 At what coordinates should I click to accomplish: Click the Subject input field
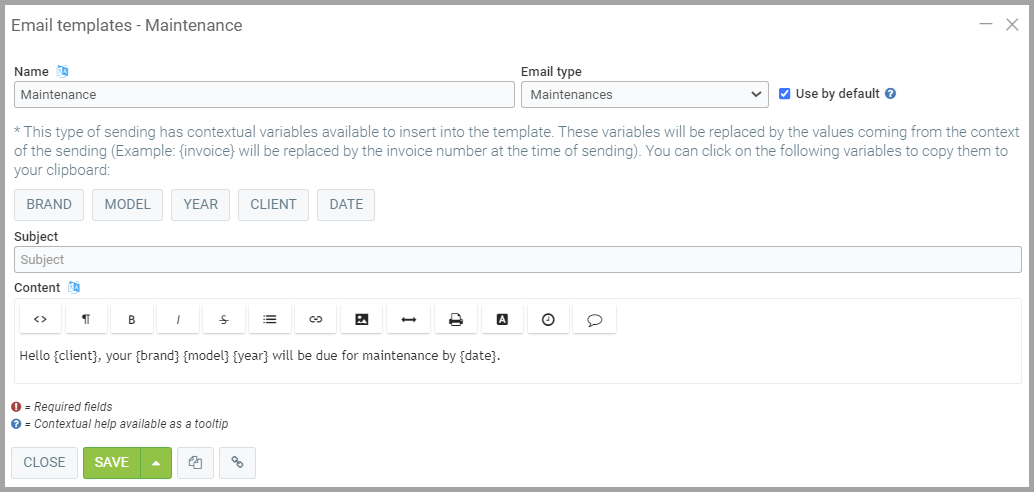coord(517,260)
